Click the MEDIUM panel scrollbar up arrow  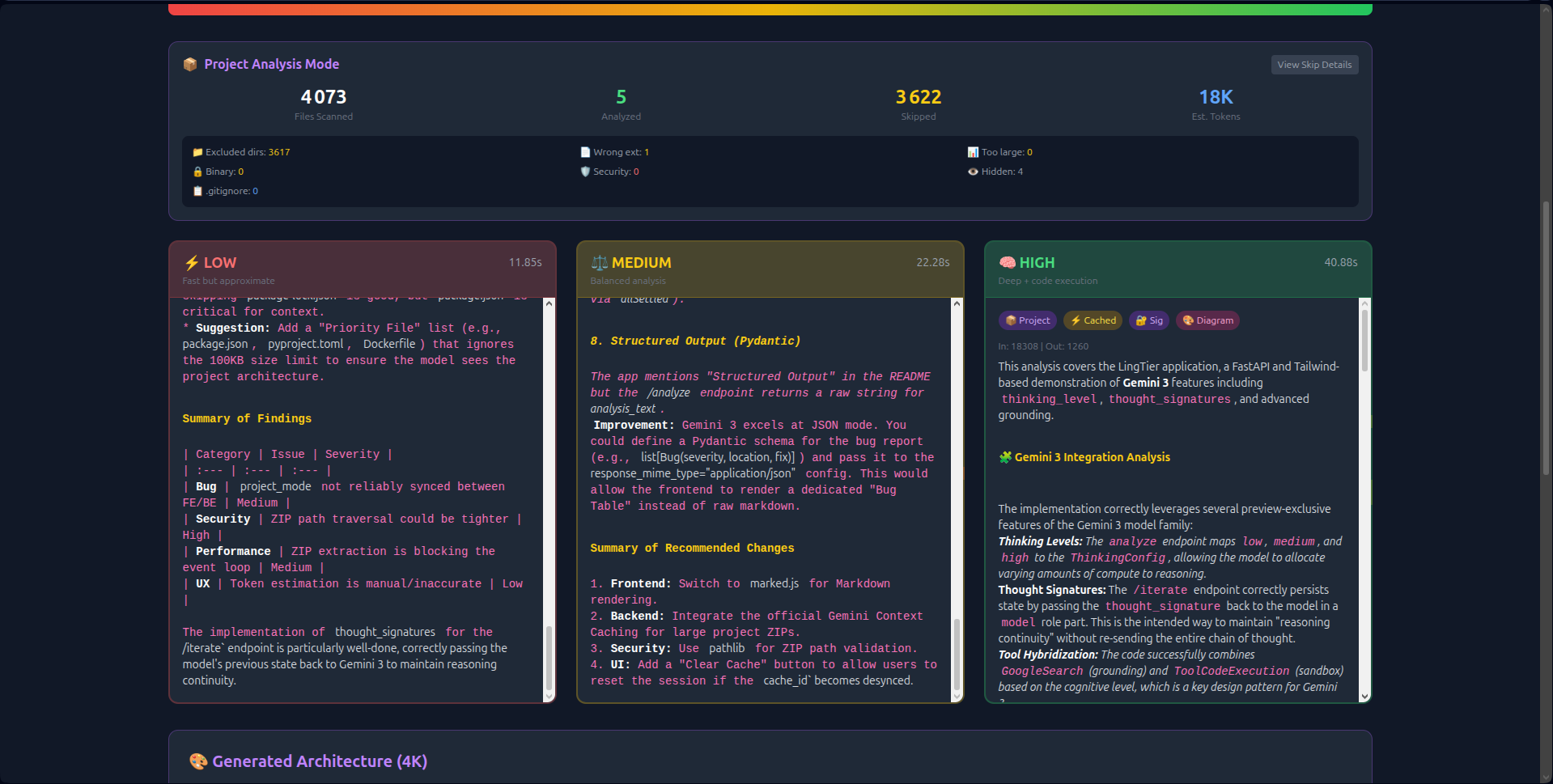tap(957, 304)
